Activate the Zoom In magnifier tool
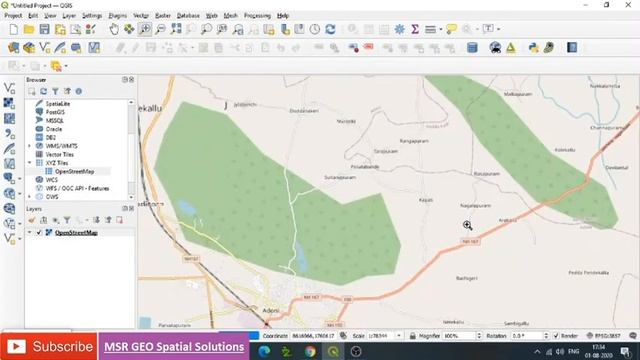 coord(144,29)
